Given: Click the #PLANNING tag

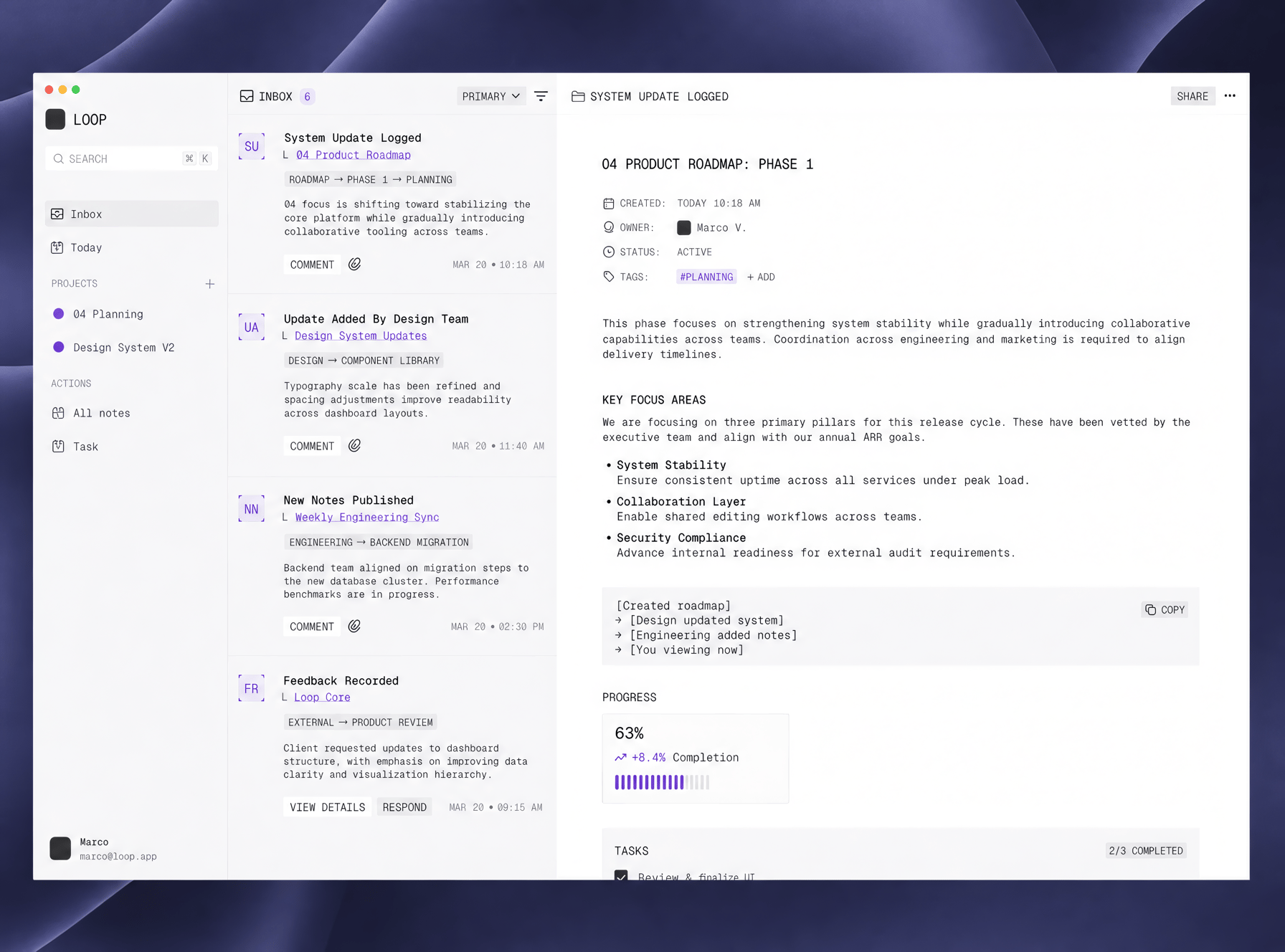Looking at the screenshot, I should pyautogui.click(x=706, y=277).
